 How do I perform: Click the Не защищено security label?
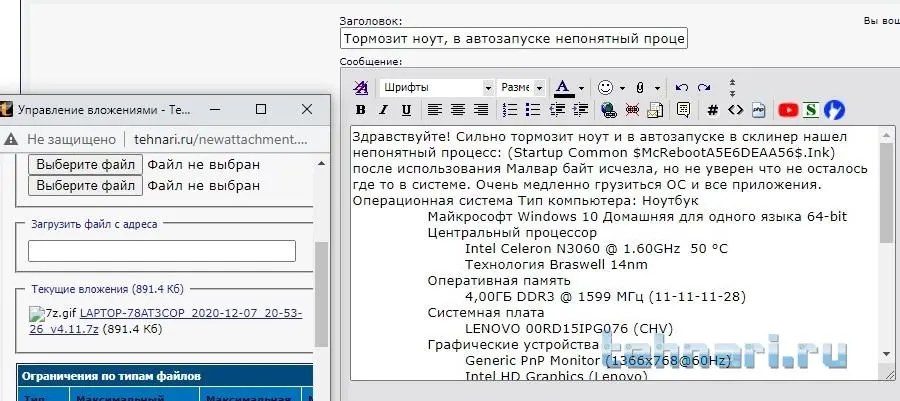[x=72, y=139]
